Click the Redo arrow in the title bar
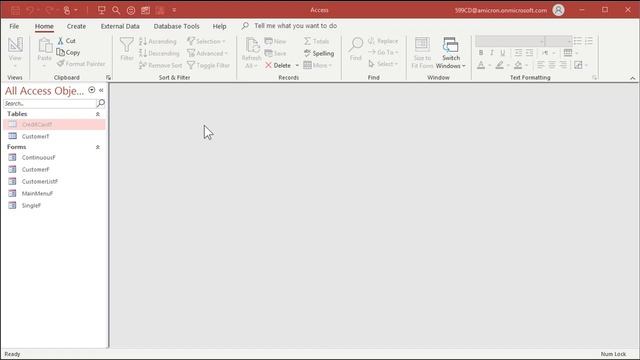The width and height of the screenshot is (640, 360). [49, 10]
